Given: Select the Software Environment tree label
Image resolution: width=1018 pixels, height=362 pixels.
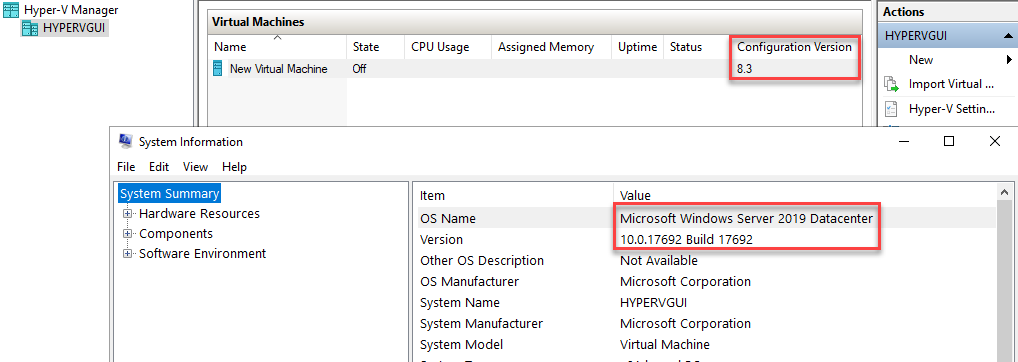Looking at the screenshot, I should [x=203, y=254].
